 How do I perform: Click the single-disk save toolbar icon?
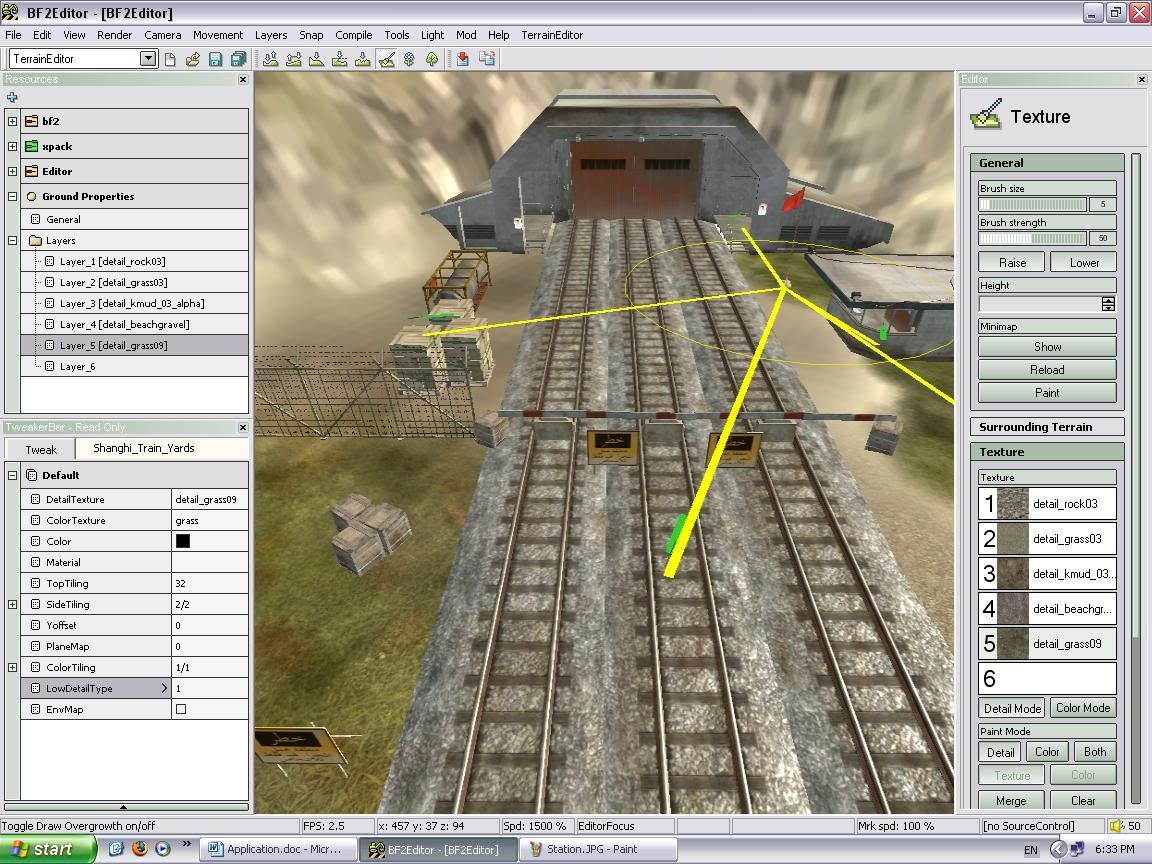(x=215, y=59)
